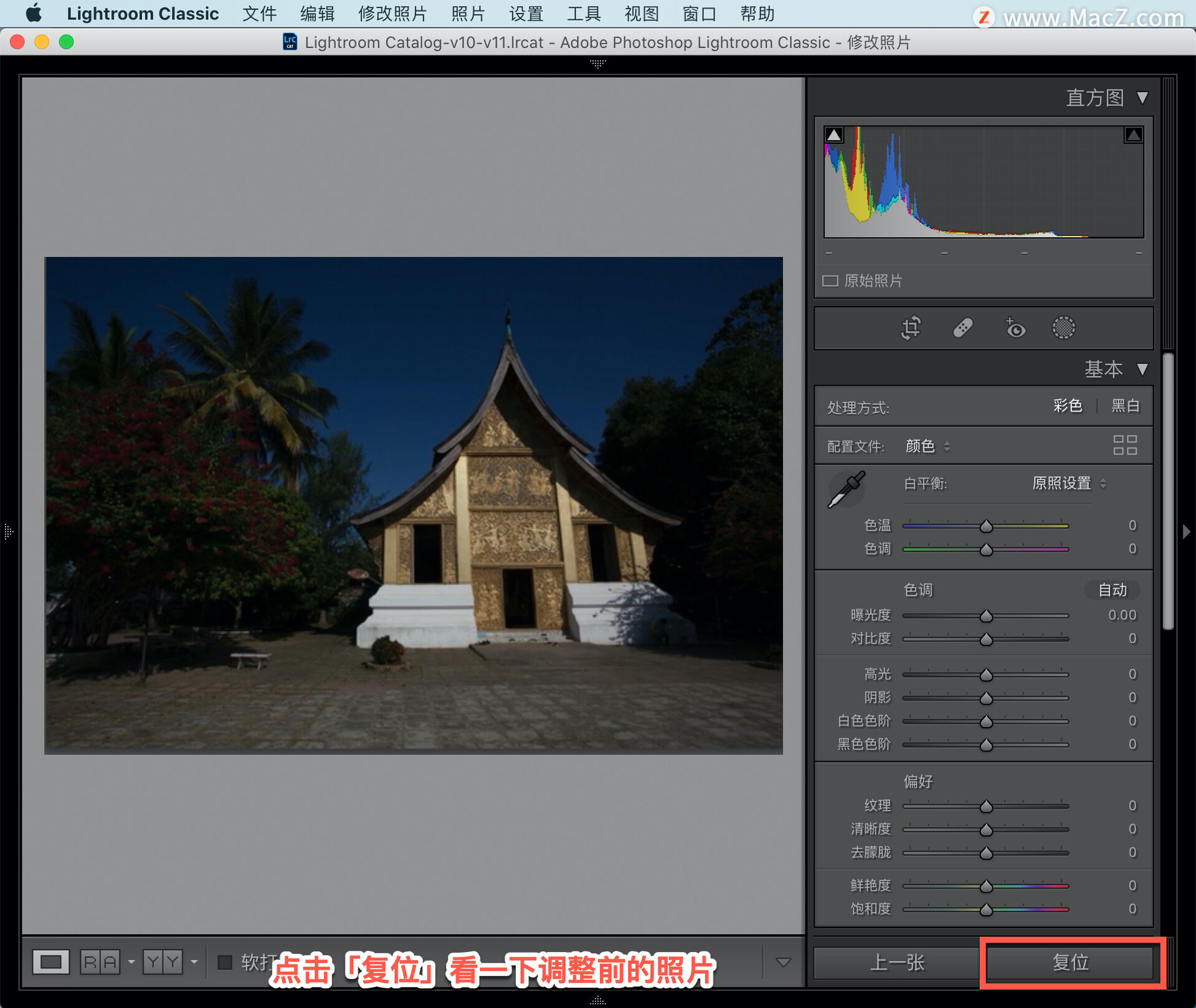
Task: Open the Masking tool circle icon
Action: click(1063, 328)
